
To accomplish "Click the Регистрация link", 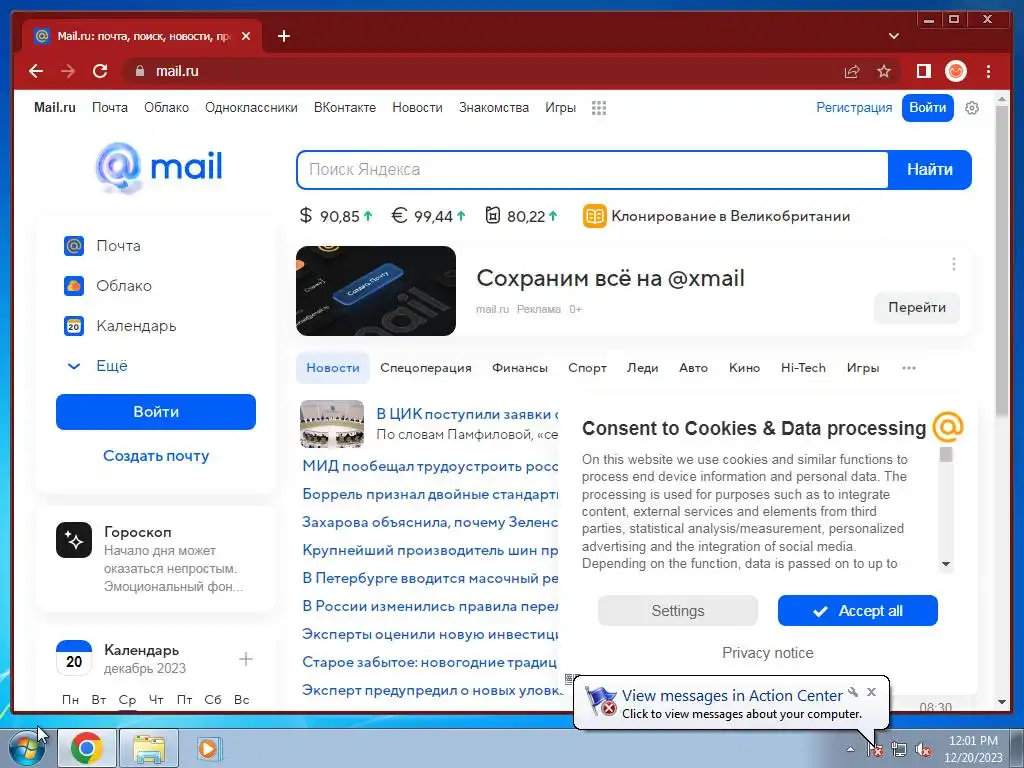I will coord(854,108).
